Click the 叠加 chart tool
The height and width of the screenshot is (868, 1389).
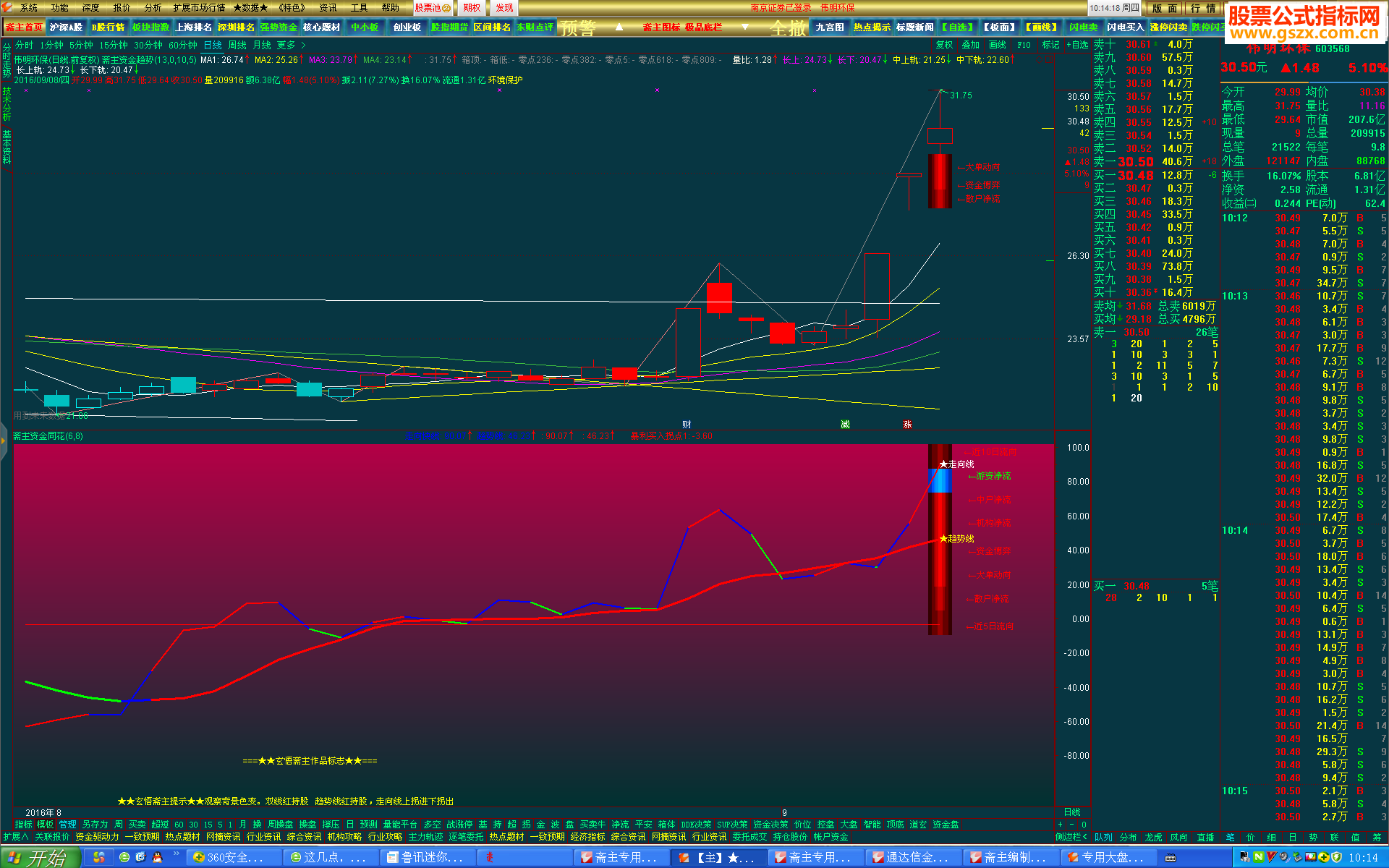[x=971, y=45]
